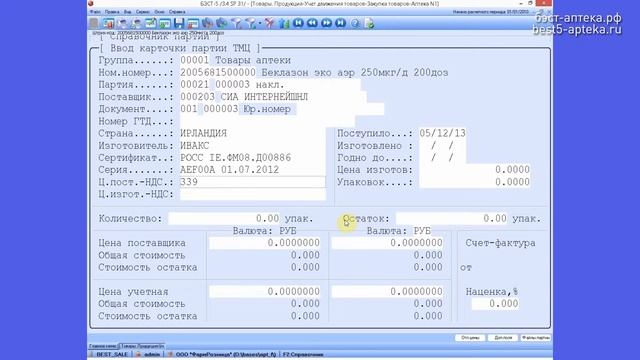Image resolution: width=640 pixels, height=360 pixels.
Task: Open the Справка menu
Action: point(177,12)
